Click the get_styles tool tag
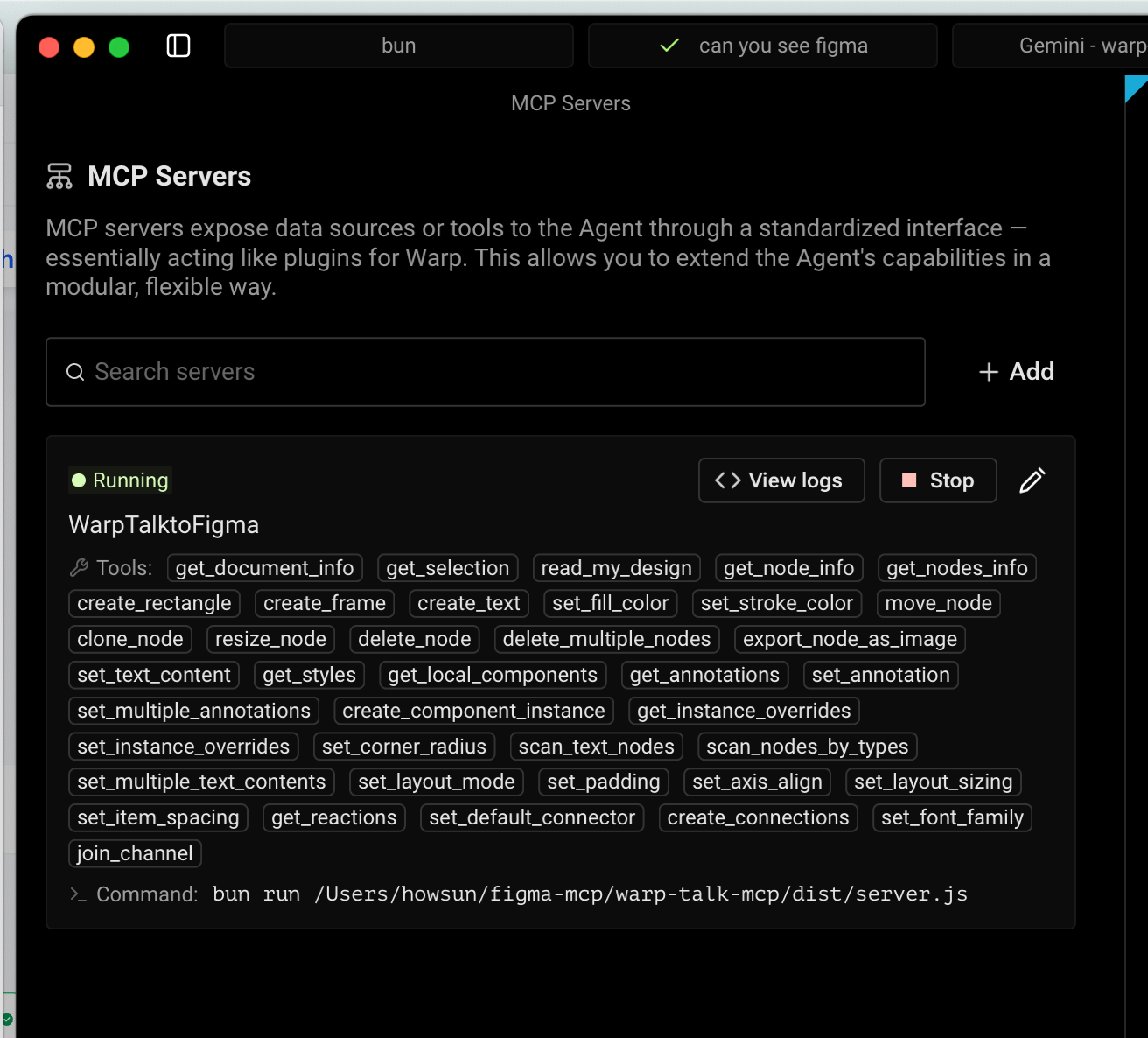This screenshot has width=1148, height=1038. pyautogui.click(x=310, y=675)
